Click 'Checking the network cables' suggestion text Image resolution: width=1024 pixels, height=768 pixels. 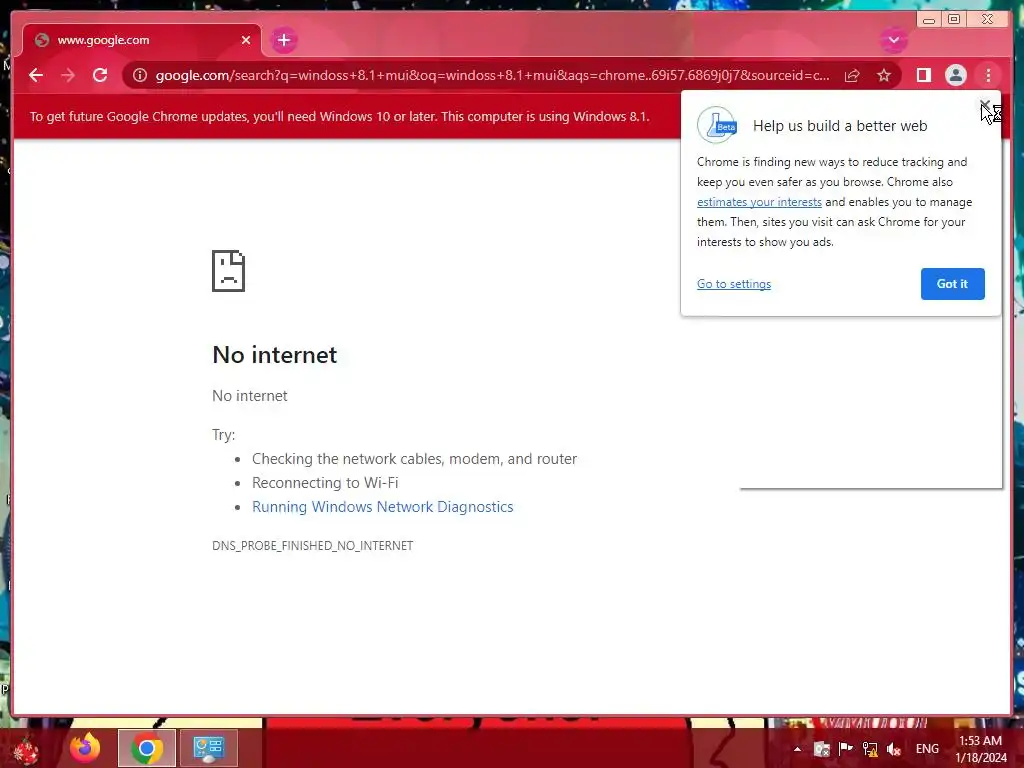(415, 459)
